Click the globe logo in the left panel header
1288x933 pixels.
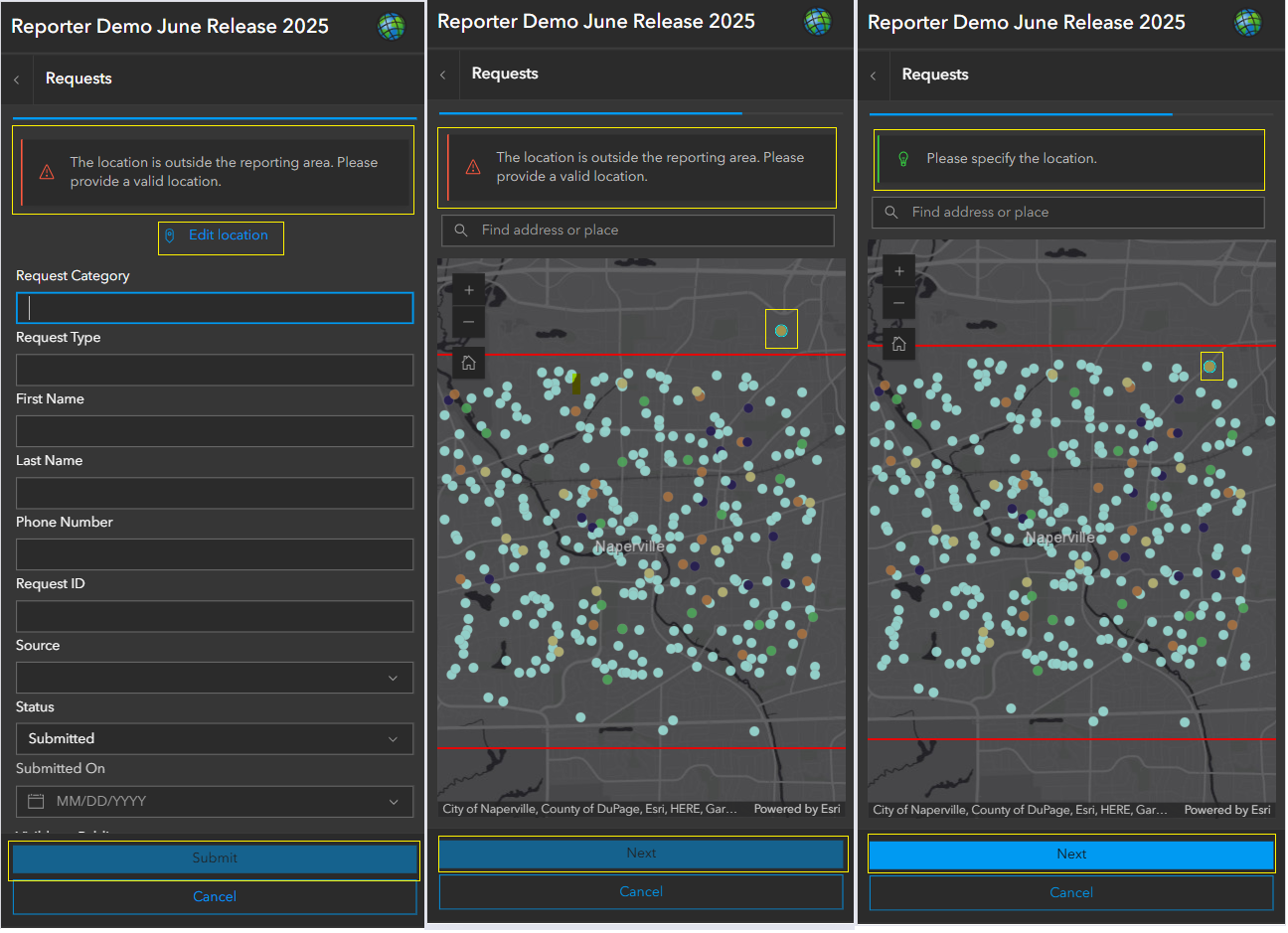pyautogui.click(x=392, y=26)
